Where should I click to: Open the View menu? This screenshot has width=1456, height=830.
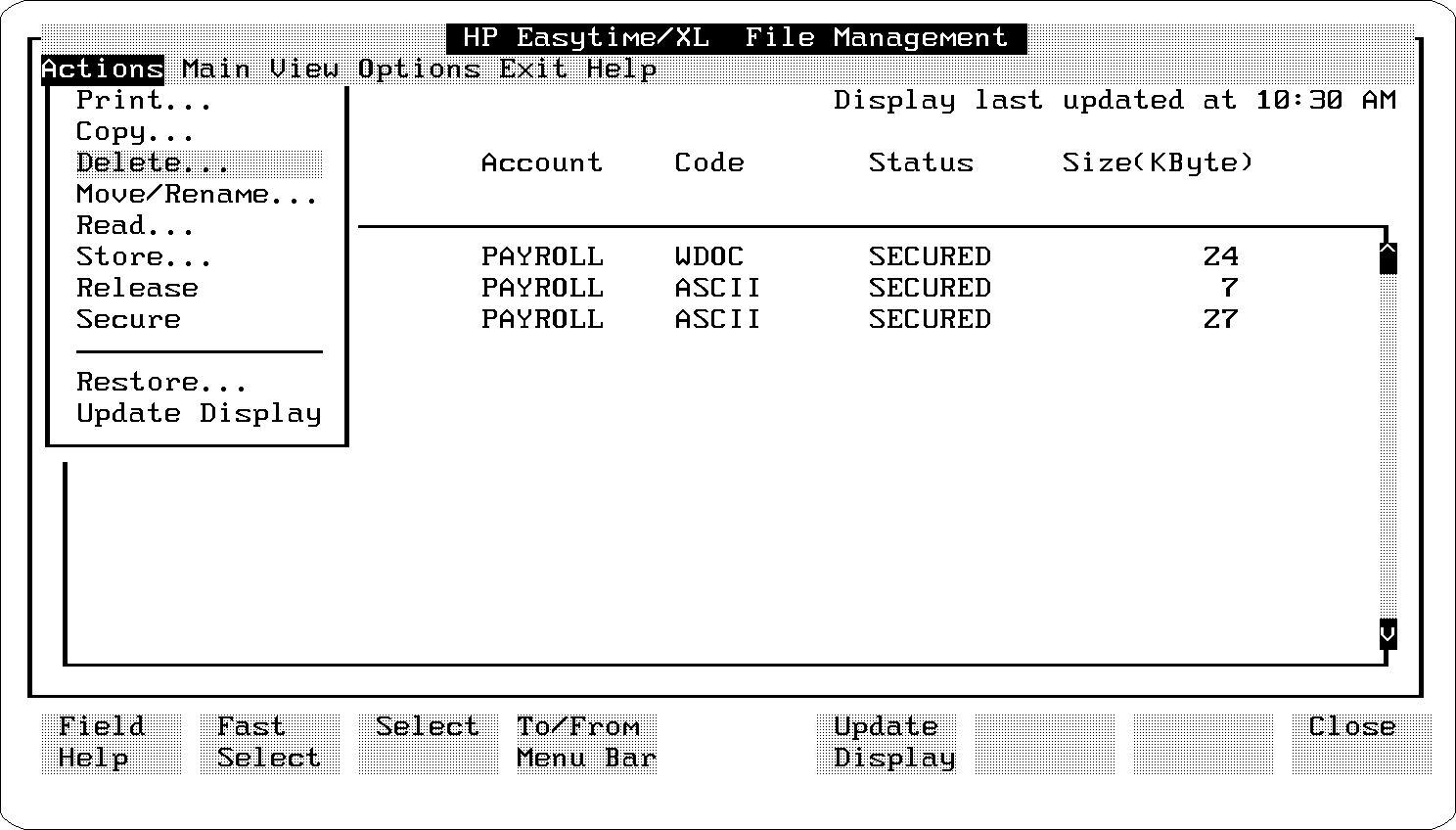[x=303, y=69]
